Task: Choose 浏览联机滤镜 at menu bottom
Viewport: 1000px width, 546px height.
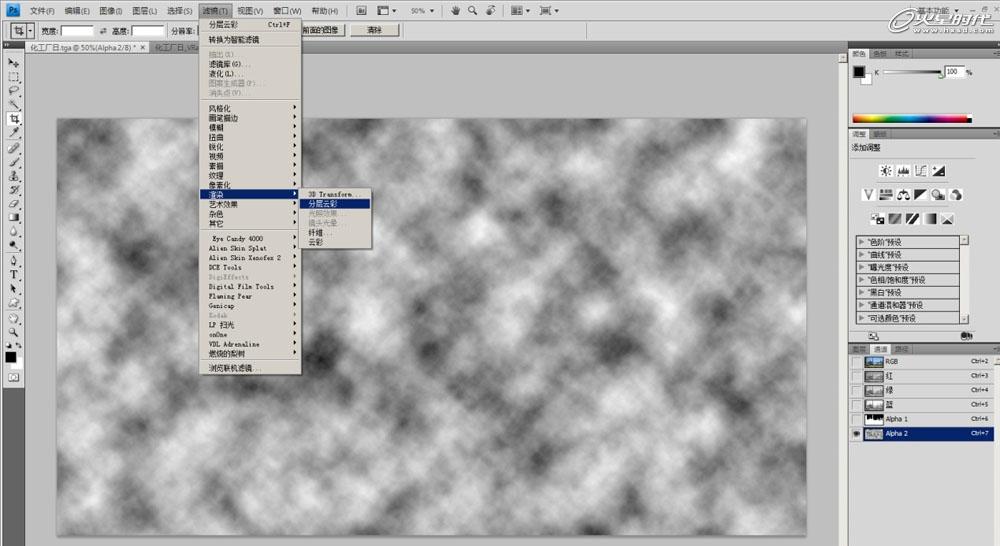Action: pos(250,368)
